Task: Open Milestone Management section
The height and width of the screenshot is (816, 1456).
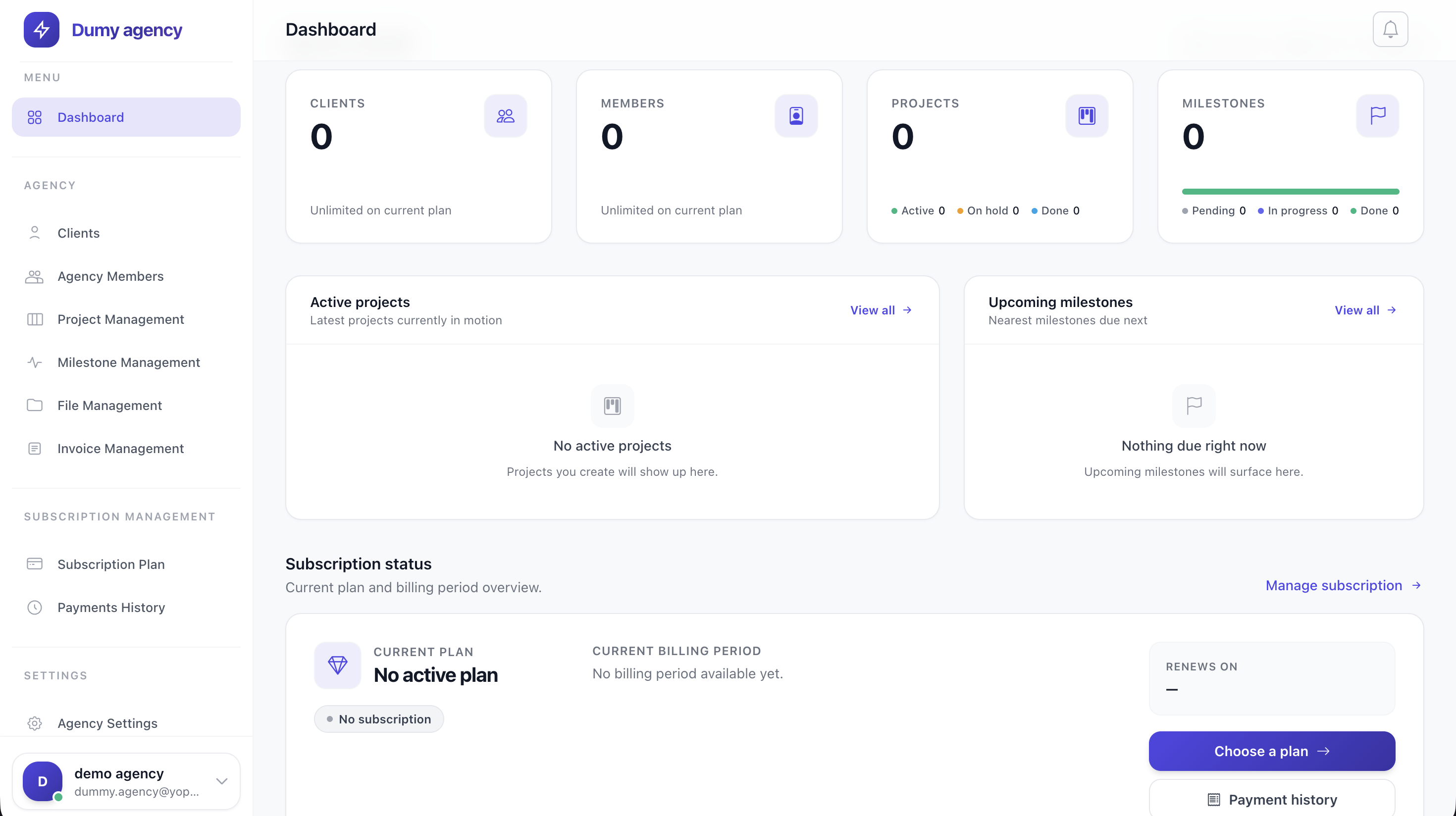Action: click(x=126, y=362)
